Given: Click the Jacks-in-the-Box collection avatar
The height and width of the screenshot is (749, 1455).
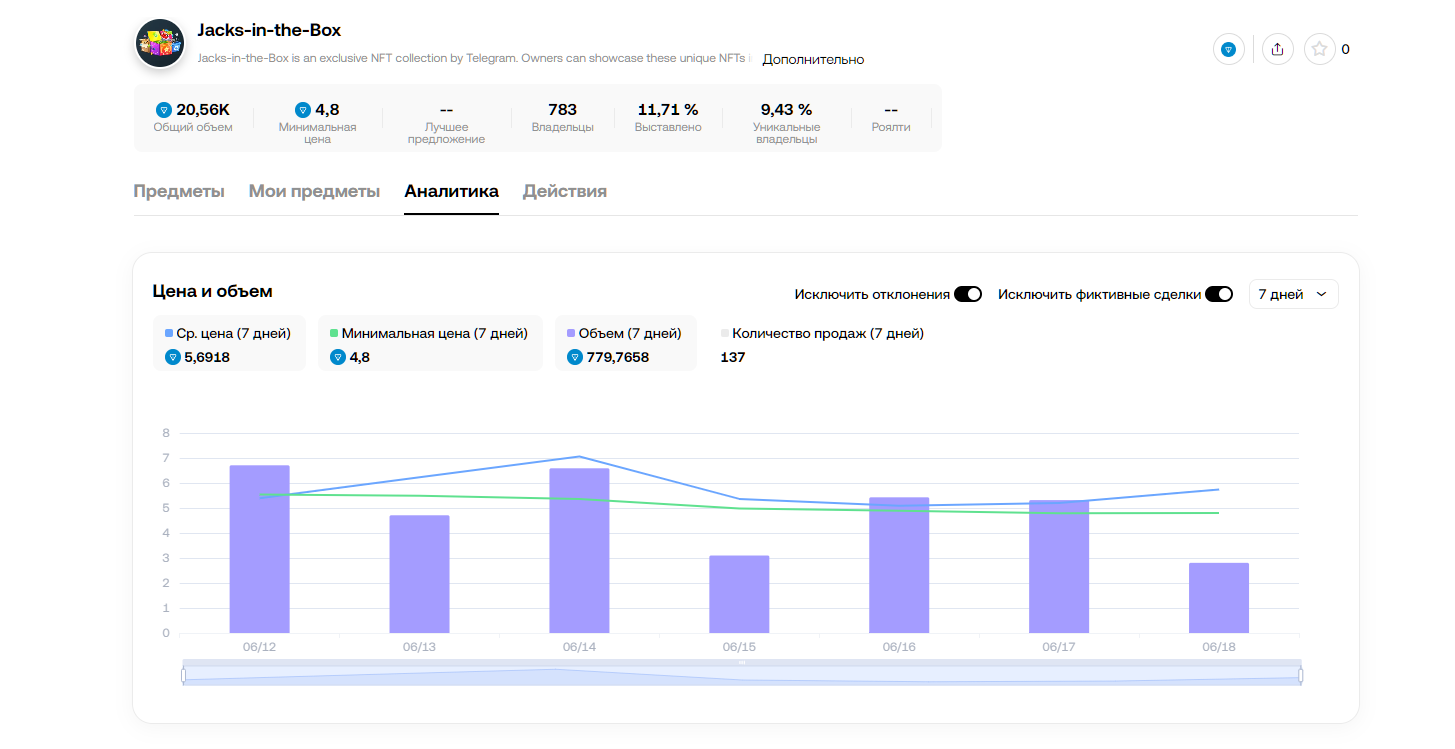Looking at the screenshot, I should pos(160,43).
